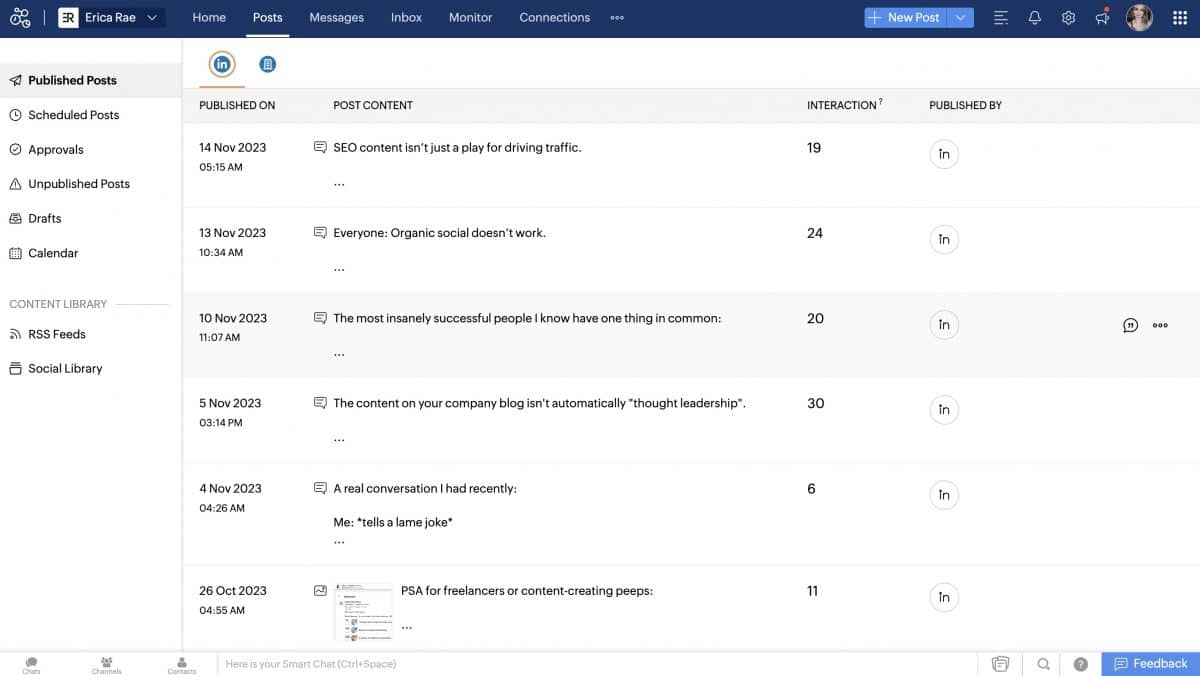Click the New Post button
1200x676 pixels.
pyautogui.click(x=904, y=18)
